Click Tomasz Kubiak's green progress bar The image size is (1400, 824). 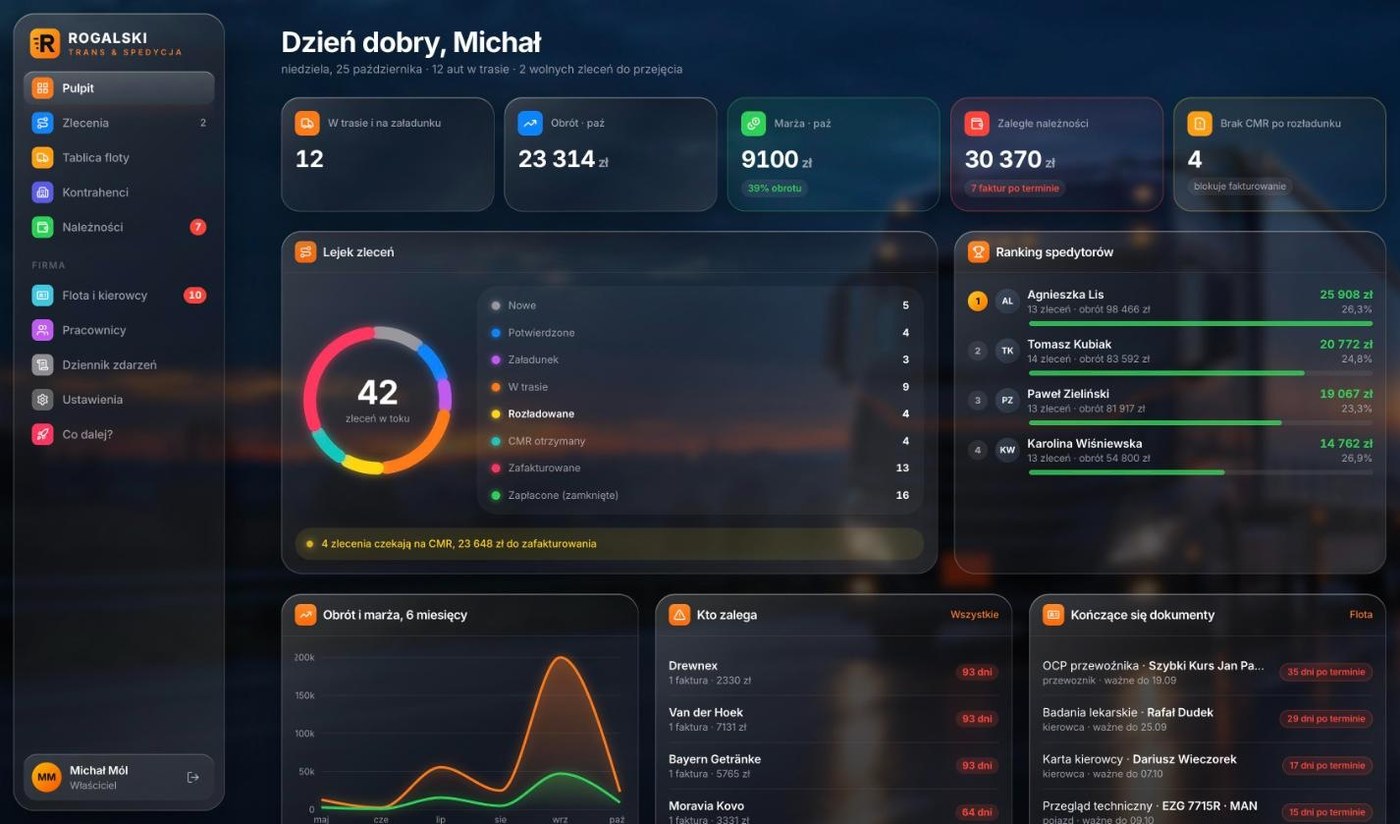(x=1166, y=373)
